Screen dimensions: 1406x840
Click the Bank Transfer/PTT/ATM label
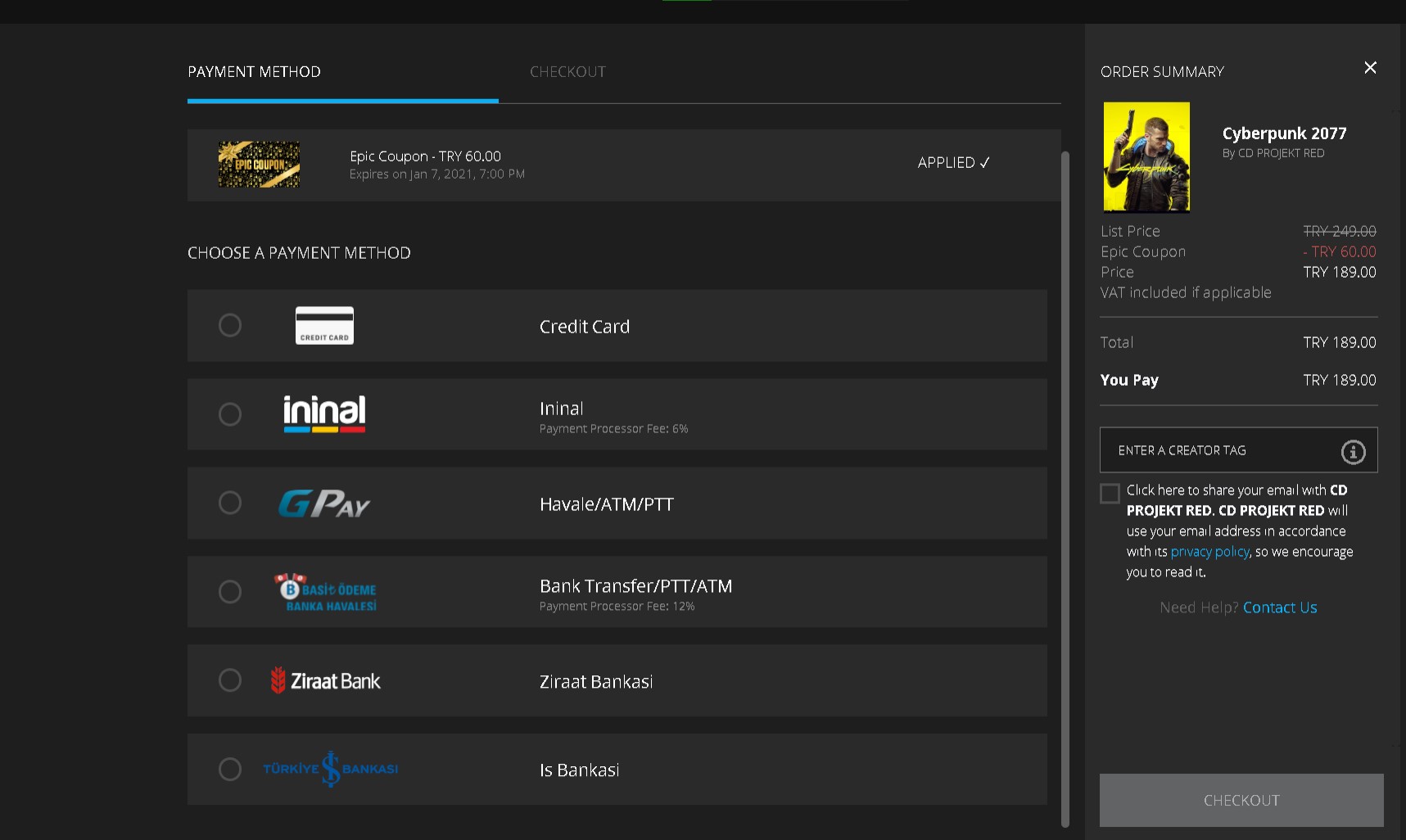(x=636, y=586)
